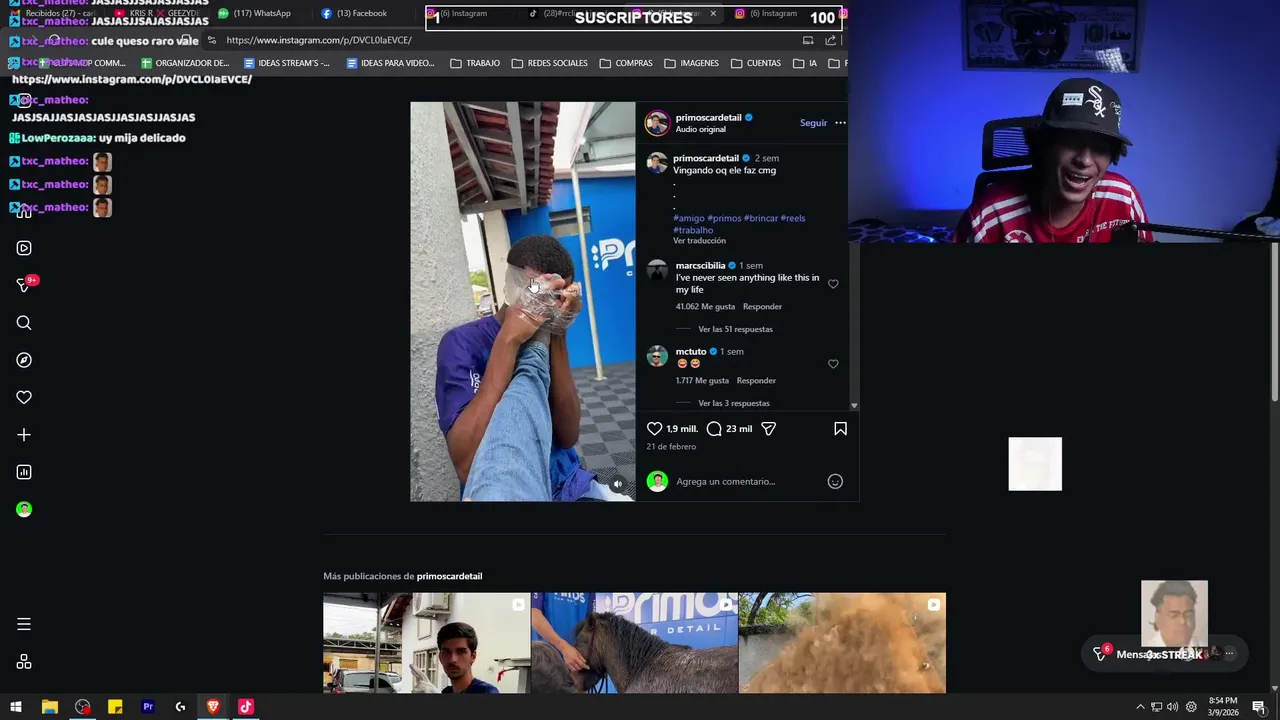Click the create new post plus icon
Viewport: 1280px width, 720px height.
(24, 435)
